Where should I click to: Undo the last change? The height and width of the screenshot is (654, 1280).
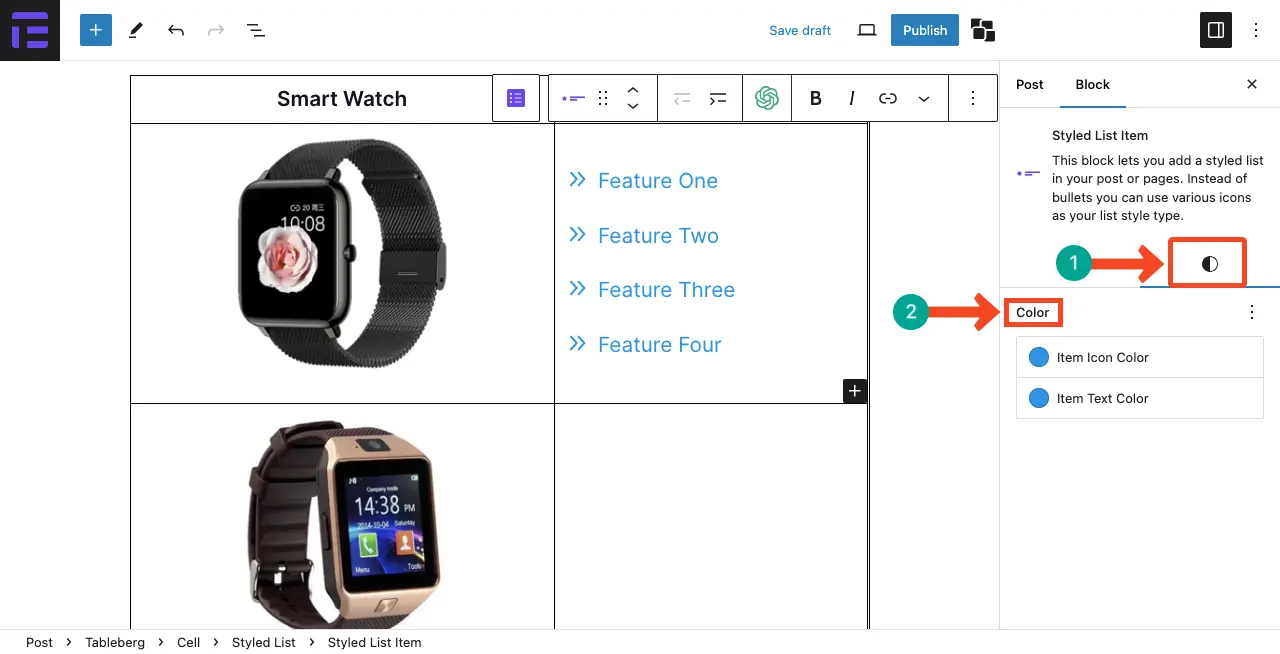(176, 30)
